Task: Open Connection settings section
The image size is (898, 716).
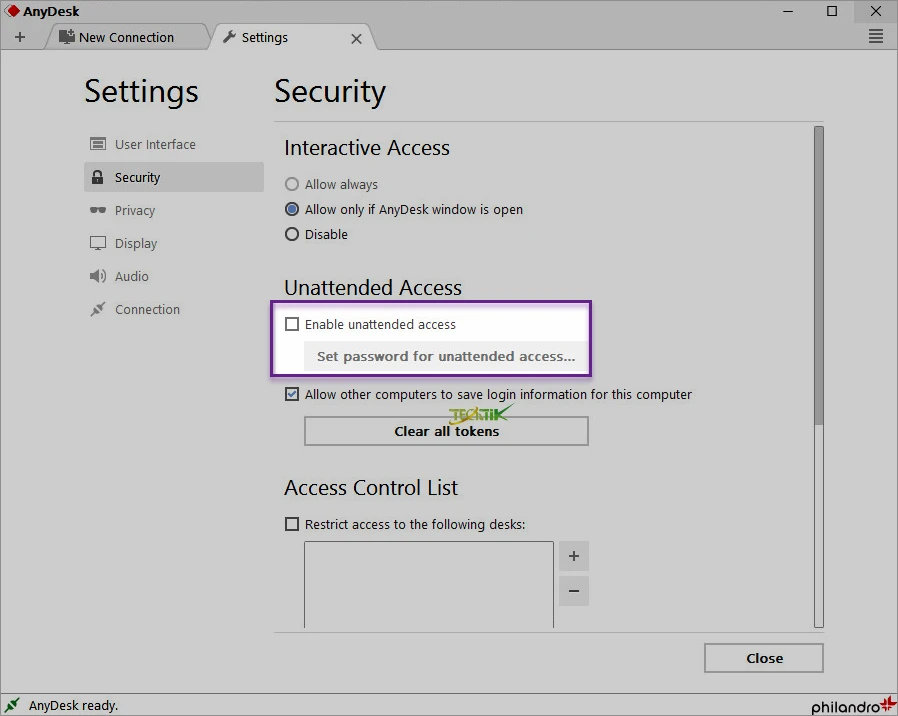Action: pyautogui.click(x=174, y=309)
